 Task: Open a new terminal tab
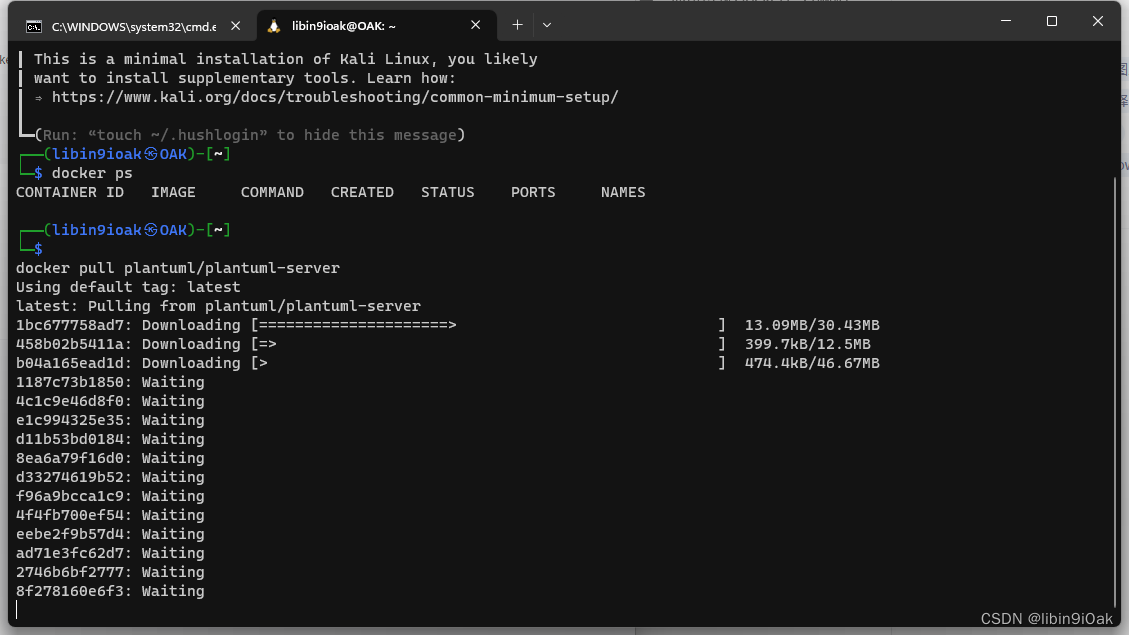pos(517,25)
